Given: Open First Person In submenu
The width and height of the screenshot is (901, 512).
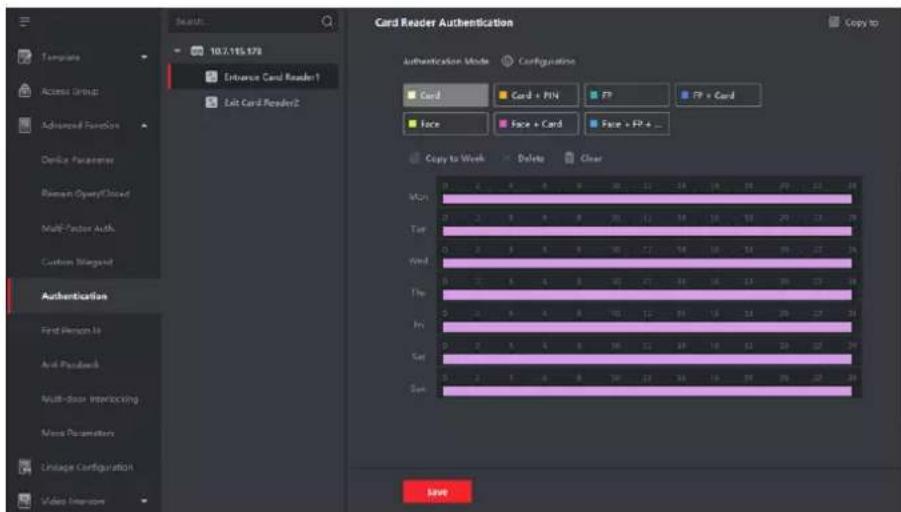Looking at the screenshot, I should 71,330.
